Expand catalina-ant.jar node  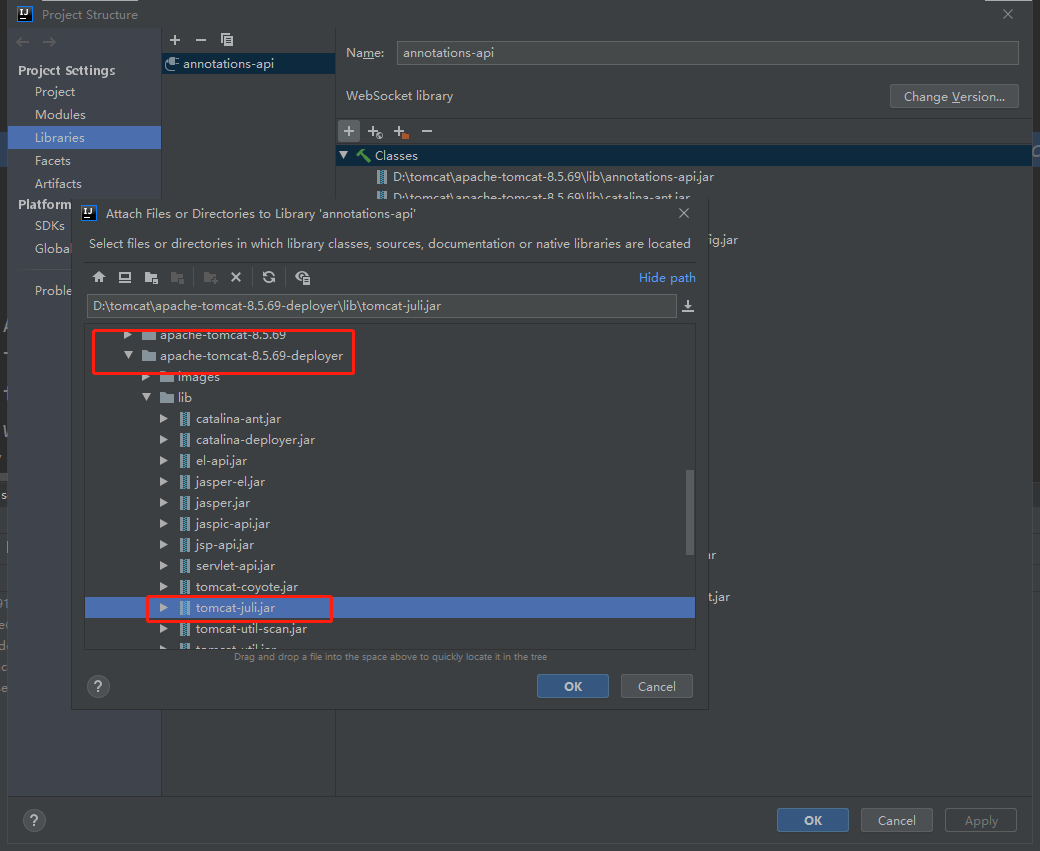pos(164,419)
